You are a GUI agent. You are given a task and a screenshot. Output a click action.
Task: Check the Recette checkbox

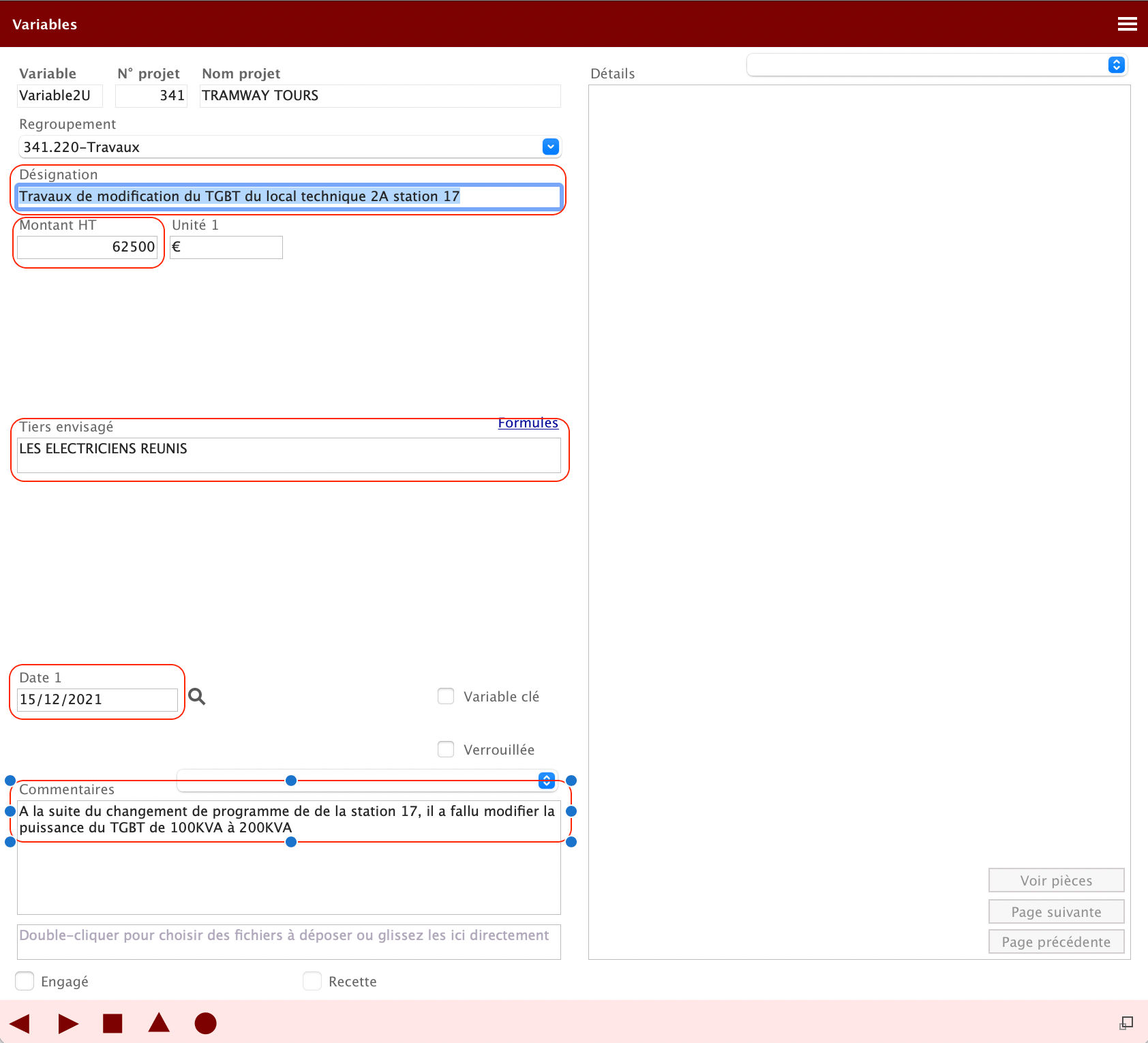point(312,981)
